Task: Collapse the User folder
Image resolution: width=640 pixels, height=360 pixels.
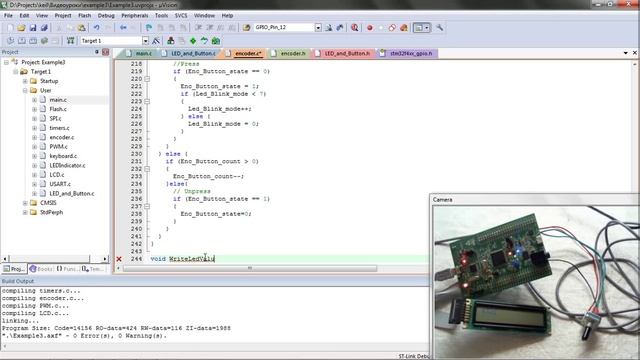Action: coord(25,91)
